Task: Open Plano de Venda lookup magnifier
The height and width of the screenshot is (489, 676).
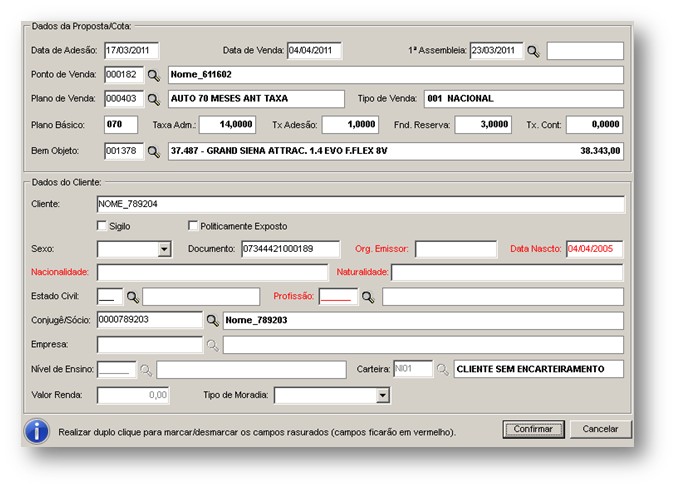Action: (x=153, y=100)
